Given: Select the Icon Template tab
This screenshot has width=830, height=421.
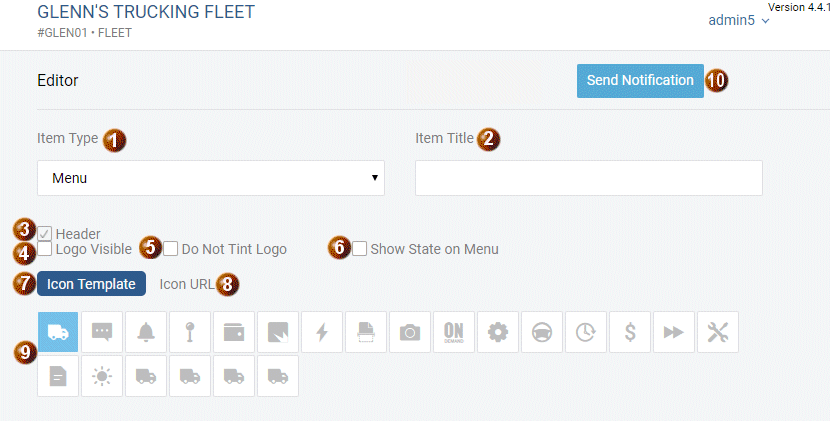Looking at the screenshot, I should tap(92, 284).
